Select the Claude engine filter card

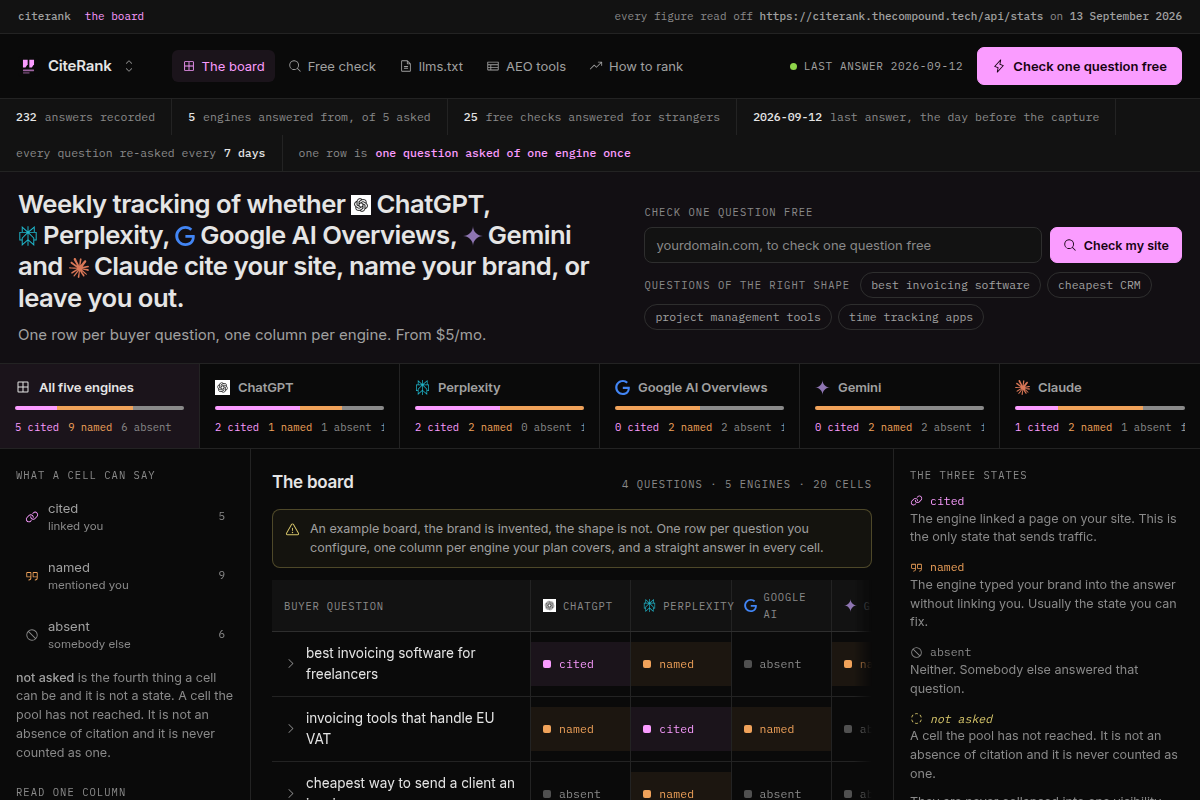point(1100,406)
